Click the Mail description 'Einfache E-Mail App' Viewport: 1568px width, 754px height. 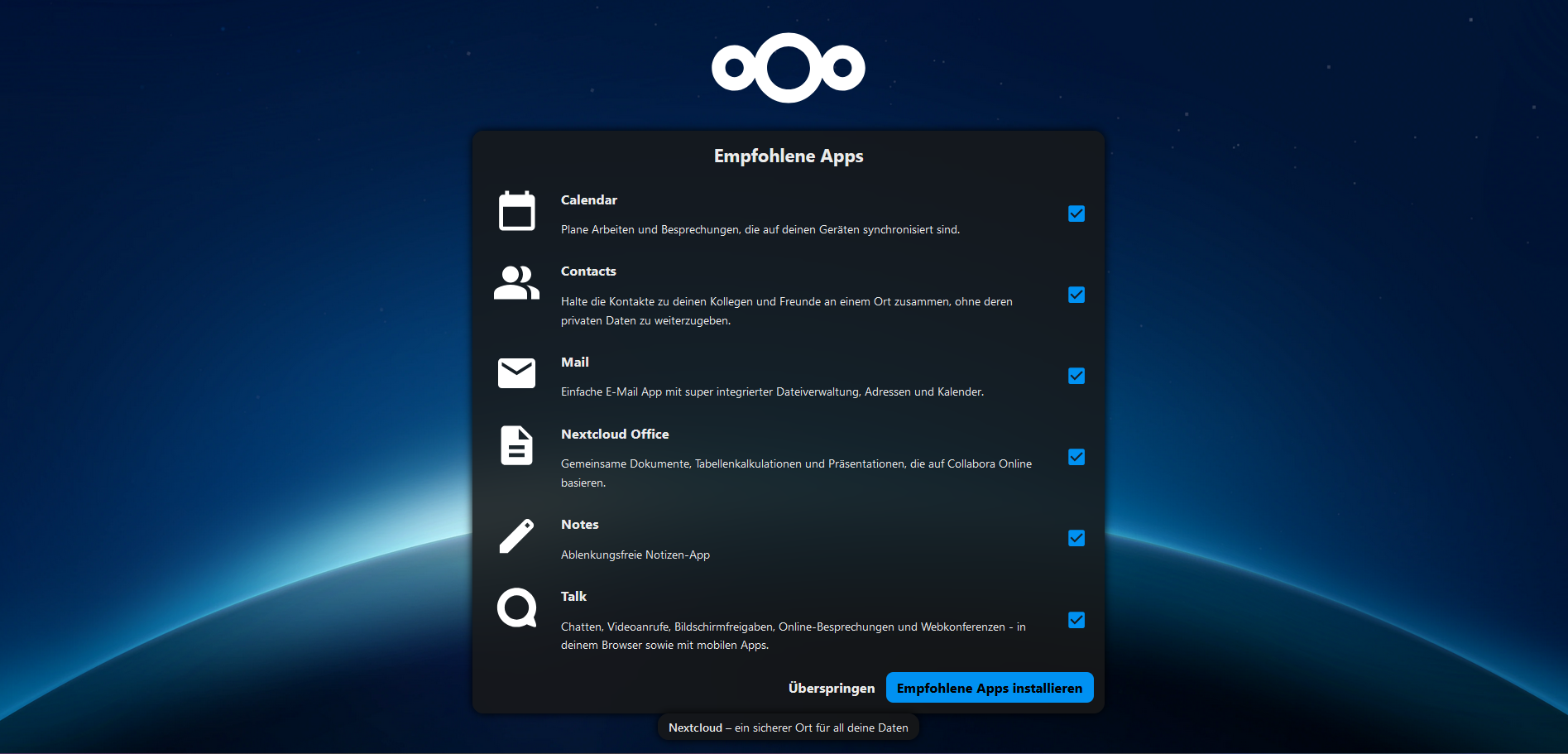pyautogui.click(x=772, y=391)
